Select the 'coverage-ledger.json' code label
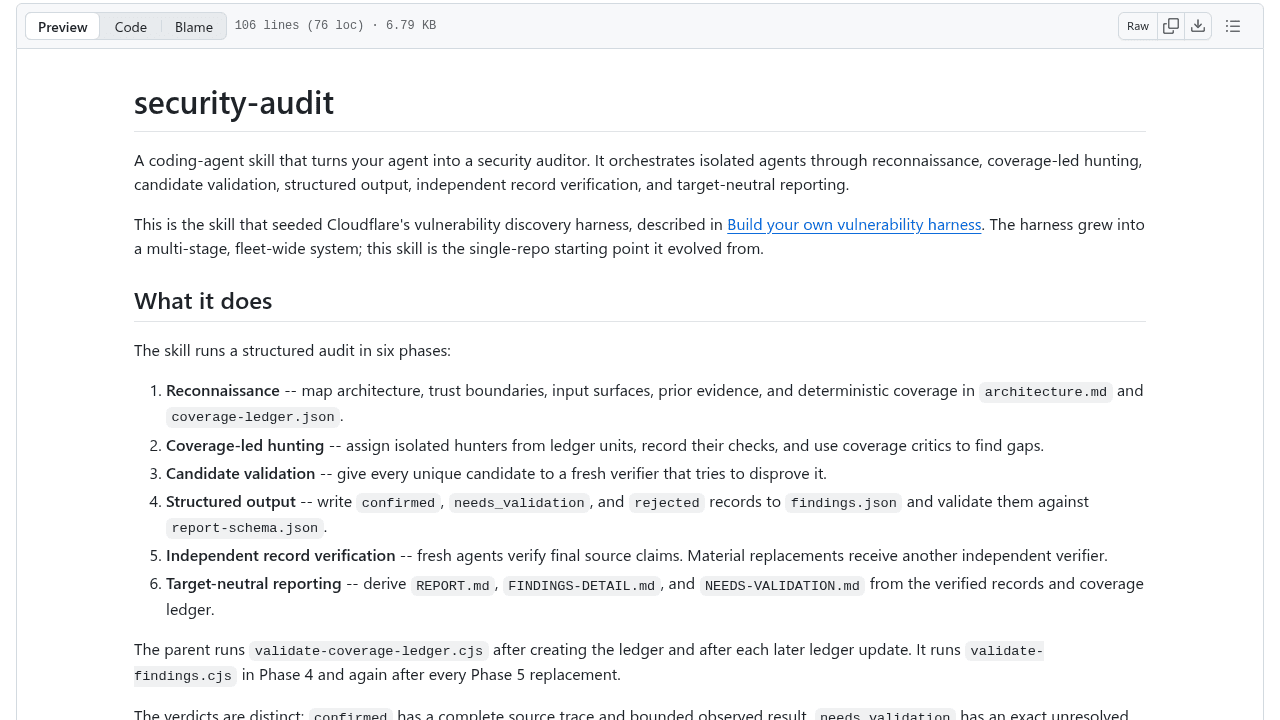This screenshot has height=720, width=1280. tap(253, 417)
